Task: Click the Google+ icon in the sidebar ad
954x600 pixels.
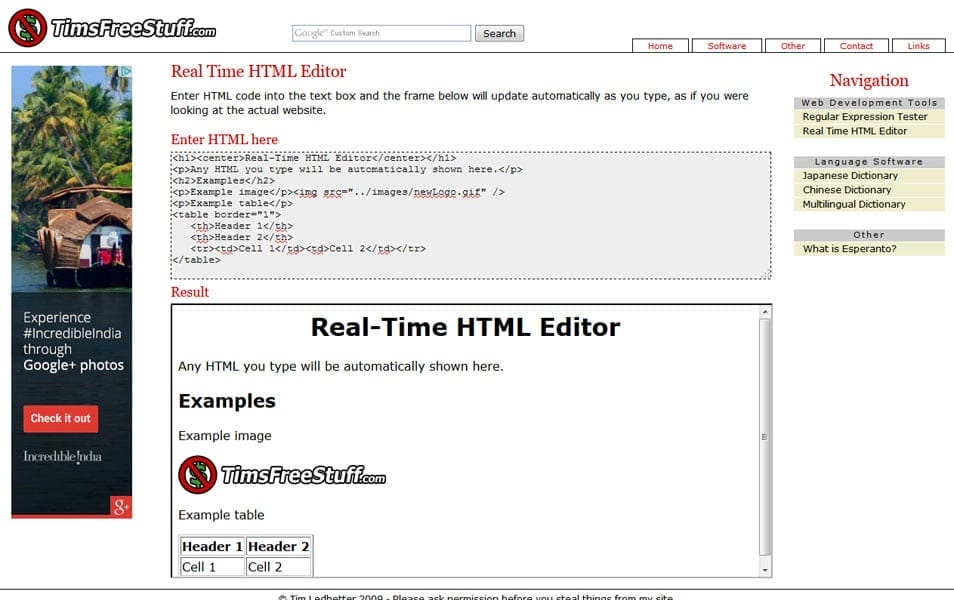Action: coord(122,509)
